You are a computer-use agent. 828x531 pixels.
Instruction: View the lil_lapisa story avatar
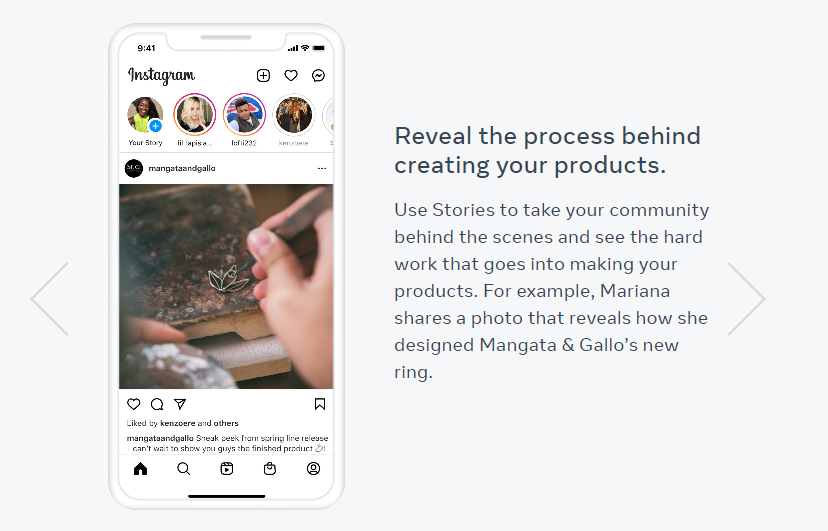tap(195, 115)
